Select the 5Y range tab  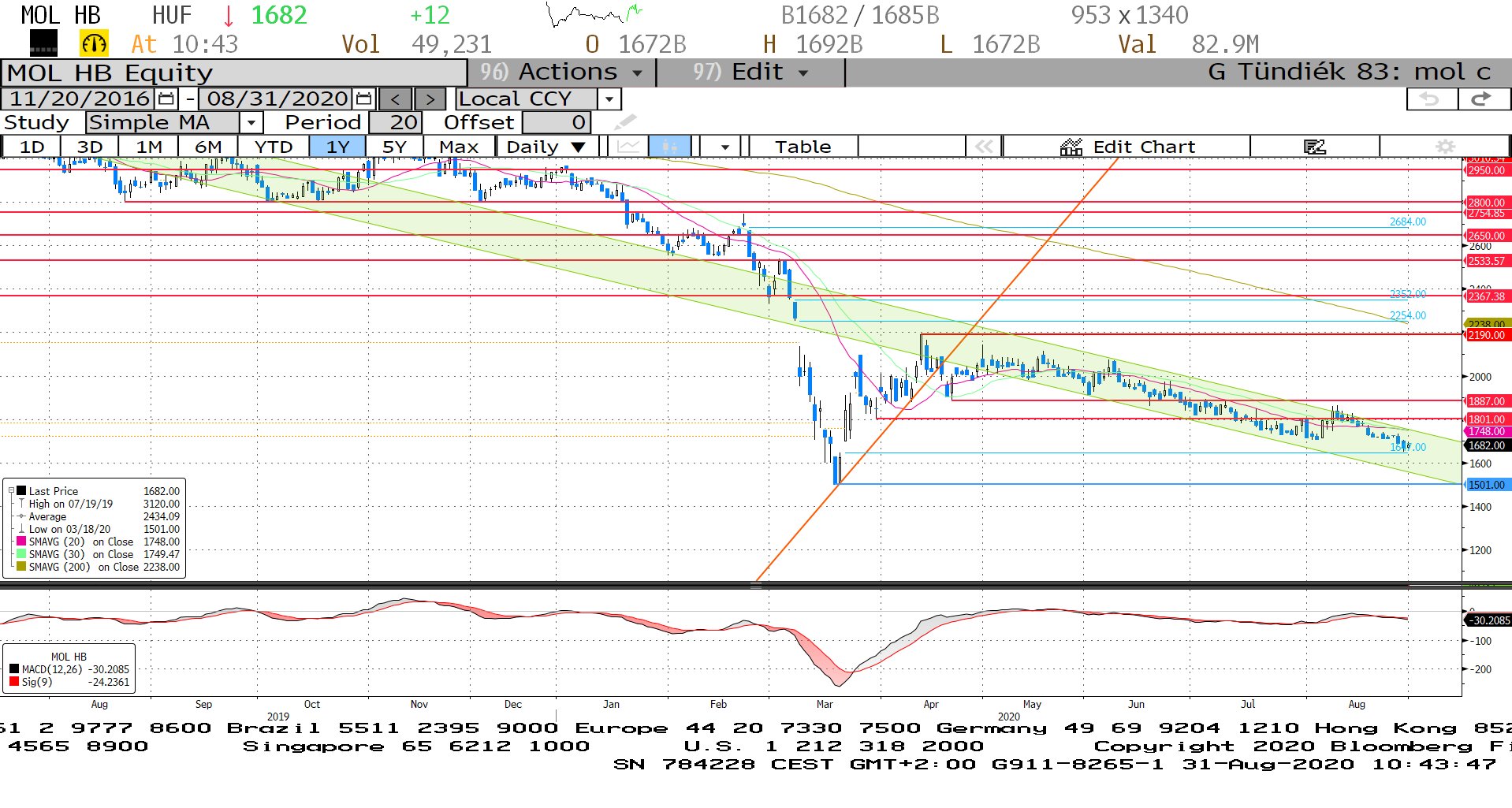pyautogui.click(x=394, y=147)
